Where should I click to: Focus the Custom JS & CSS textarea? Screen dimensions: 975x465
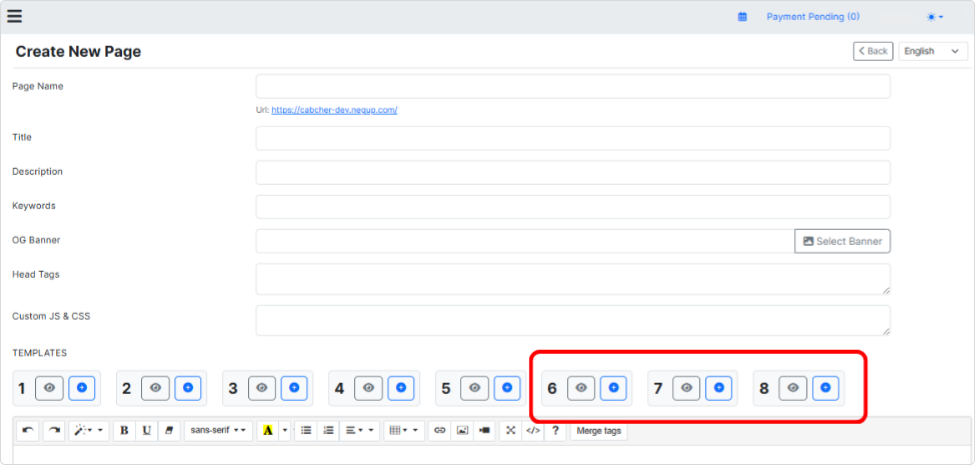click(573, 320)
